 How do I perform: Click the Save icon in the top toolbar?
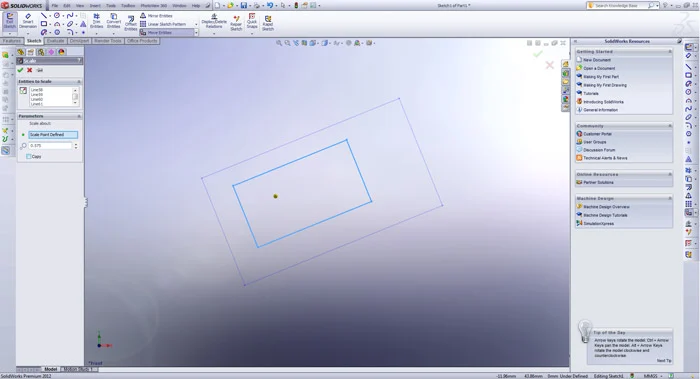click(x=243, y=5)
